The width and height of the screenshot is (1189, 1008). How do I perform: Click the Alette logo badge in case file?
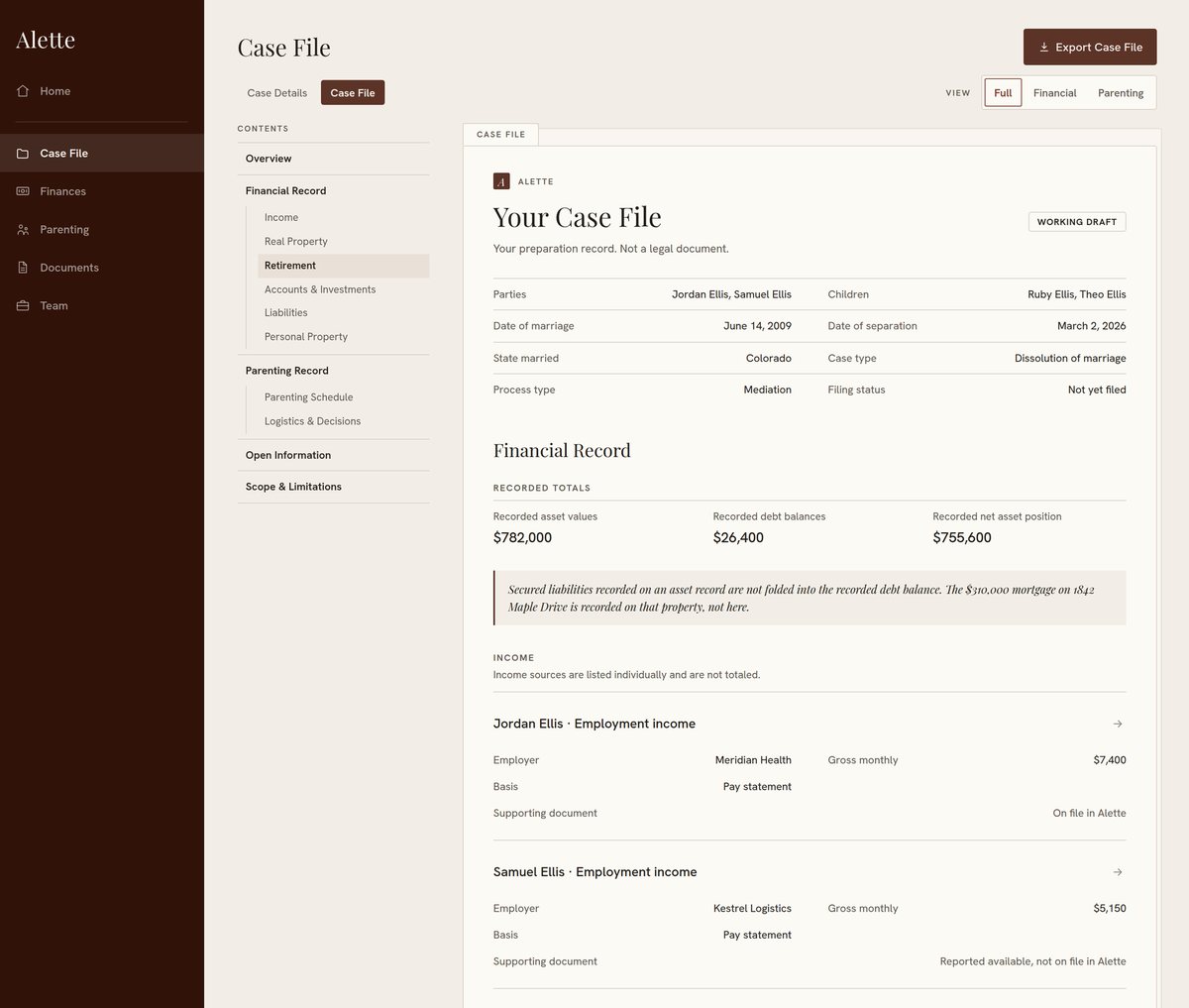(501, 181)
